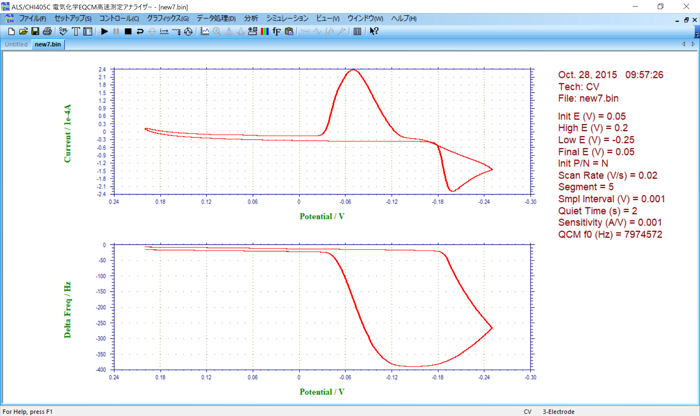Open the セットアップ (Setup) menu

click(x=73, y=18)
